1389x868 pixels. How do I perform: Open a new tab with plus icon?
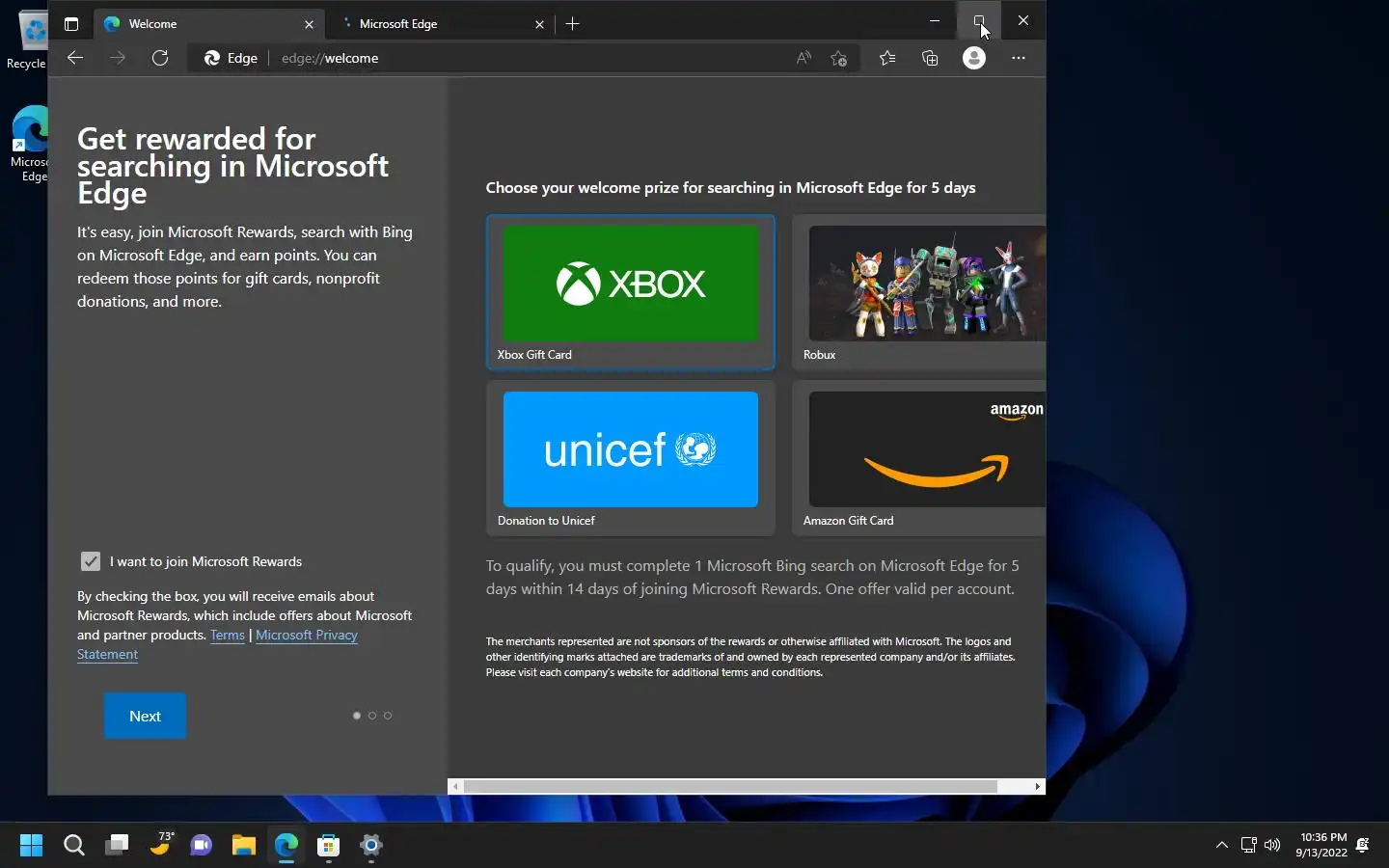coord(573,24)
